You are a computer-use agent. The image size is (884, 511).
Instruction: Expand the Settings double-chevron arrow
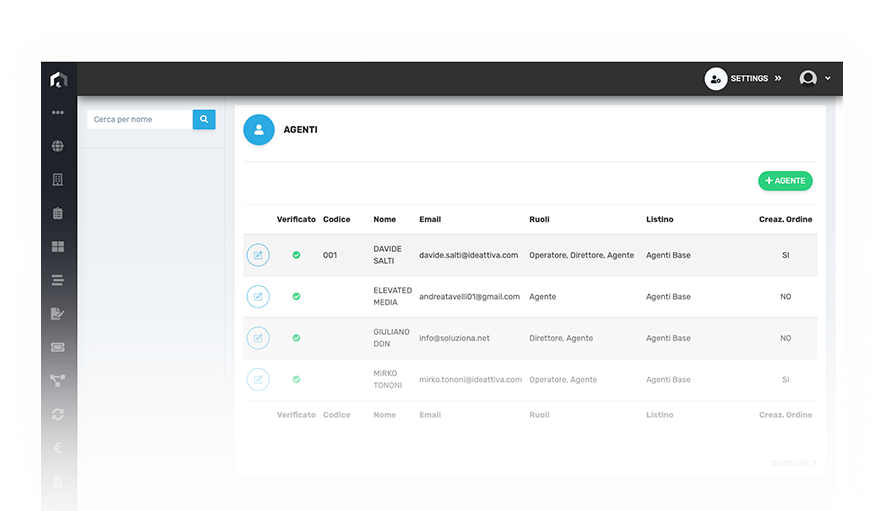(x=778, y=78)
